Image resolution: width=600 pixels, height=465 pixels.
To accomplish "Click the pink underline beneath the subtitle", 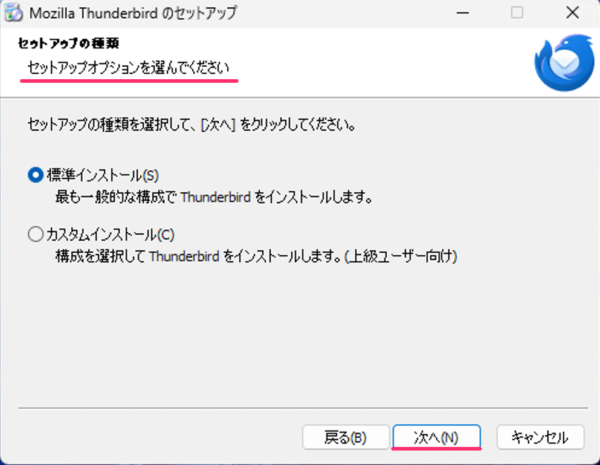I will [x=129, y=81].
